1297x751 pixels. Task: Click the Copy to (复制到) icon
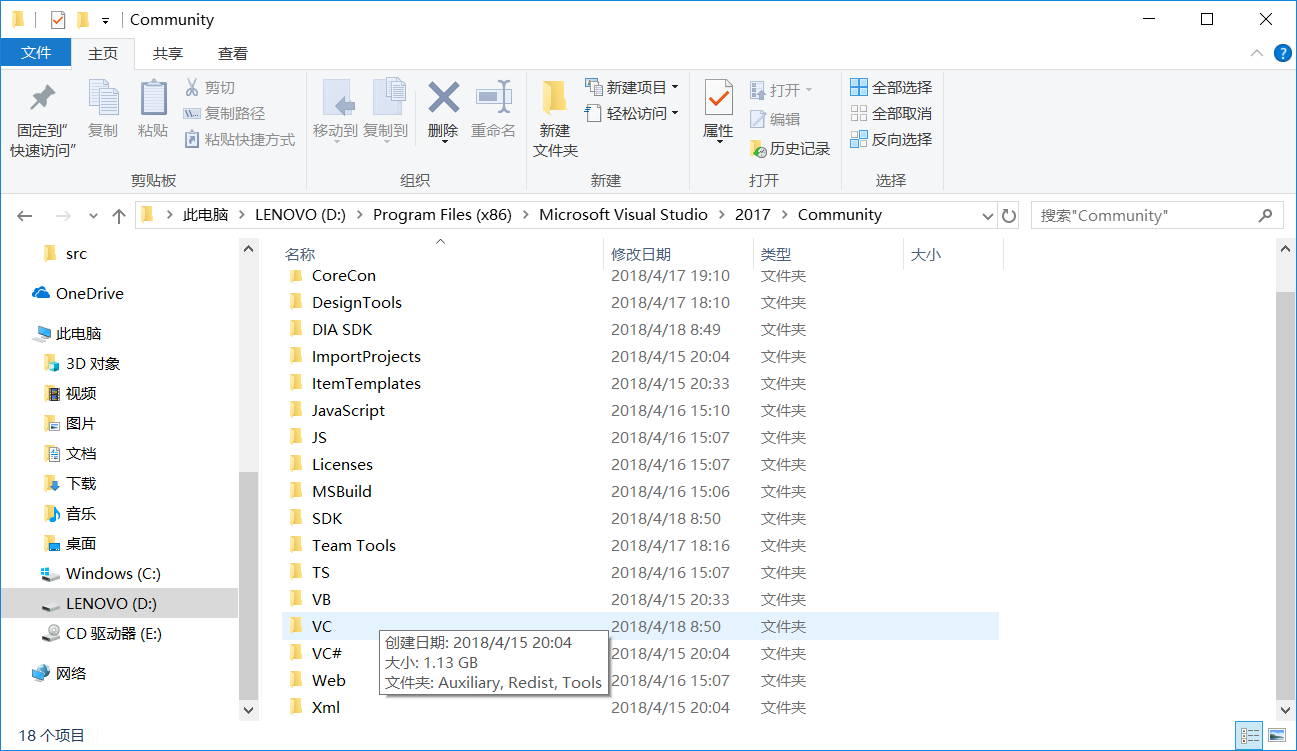(387, 98)
